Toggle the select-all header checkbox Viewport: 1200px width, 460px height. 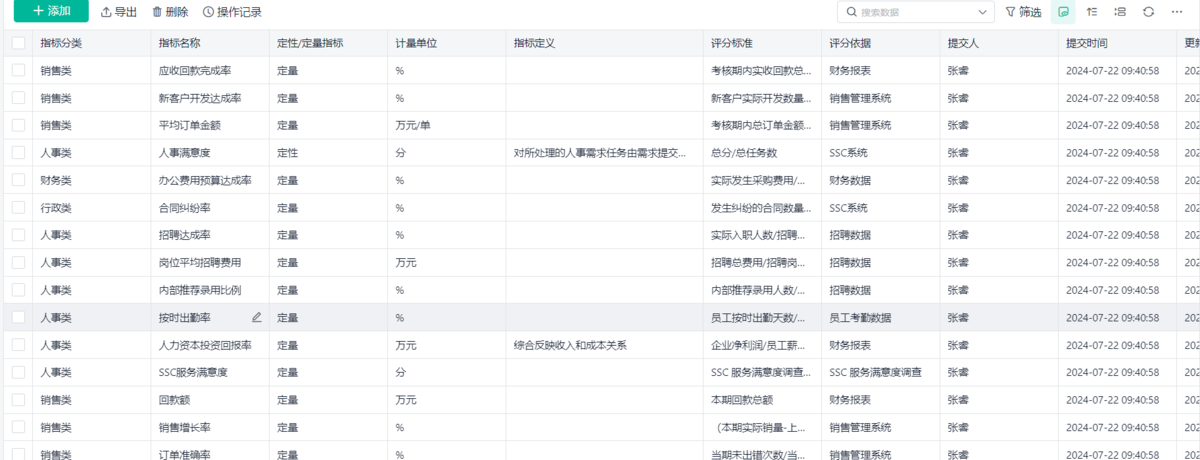pos(18,44)
